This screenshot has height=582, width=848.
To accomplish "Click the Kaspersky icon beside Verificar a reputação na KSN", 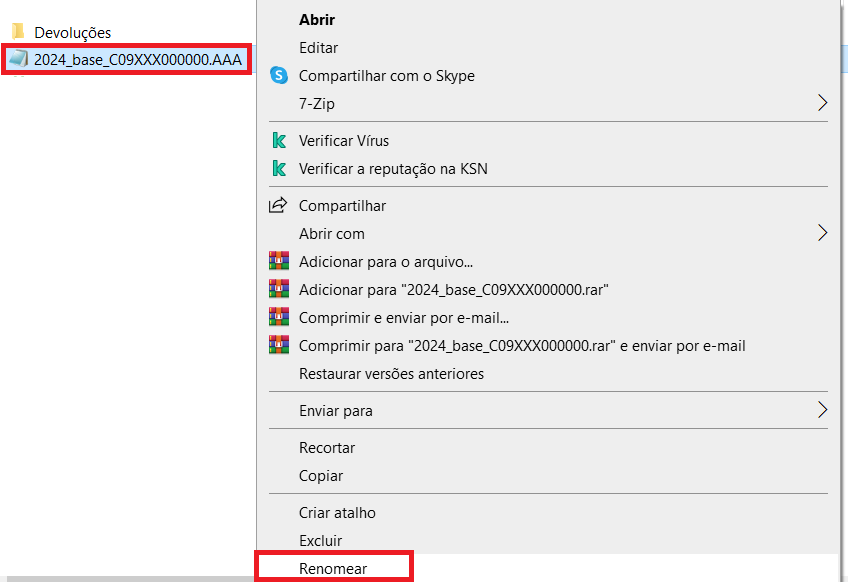I will 279,169.
